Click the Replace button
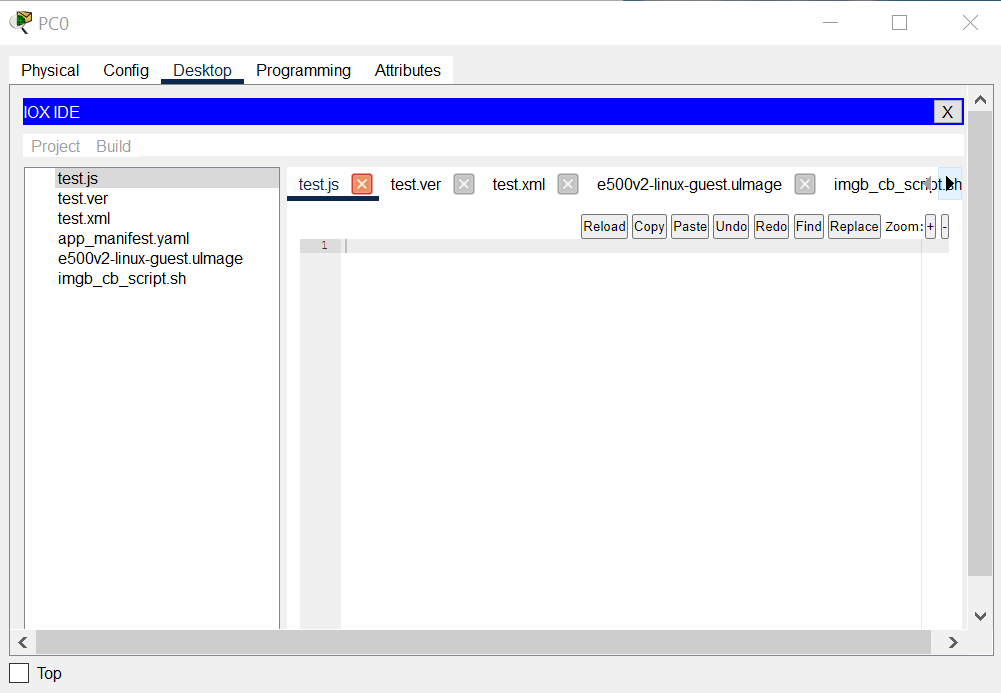The width and height of the screenshot is (1001, 693). coord(853,226)
